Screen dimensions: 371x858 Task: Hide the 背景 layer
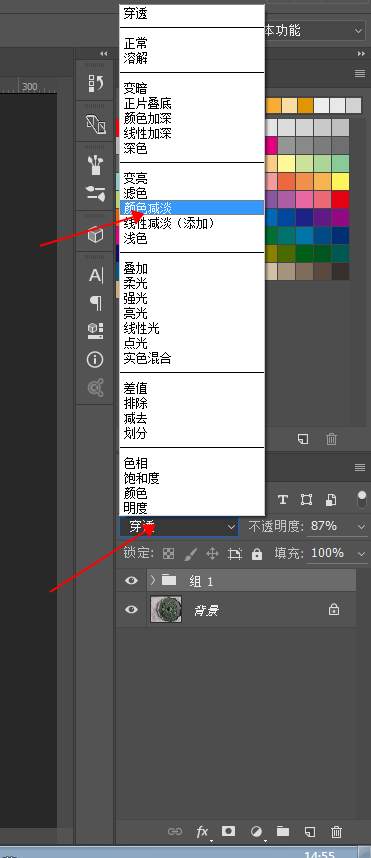[x=131, y=609]
